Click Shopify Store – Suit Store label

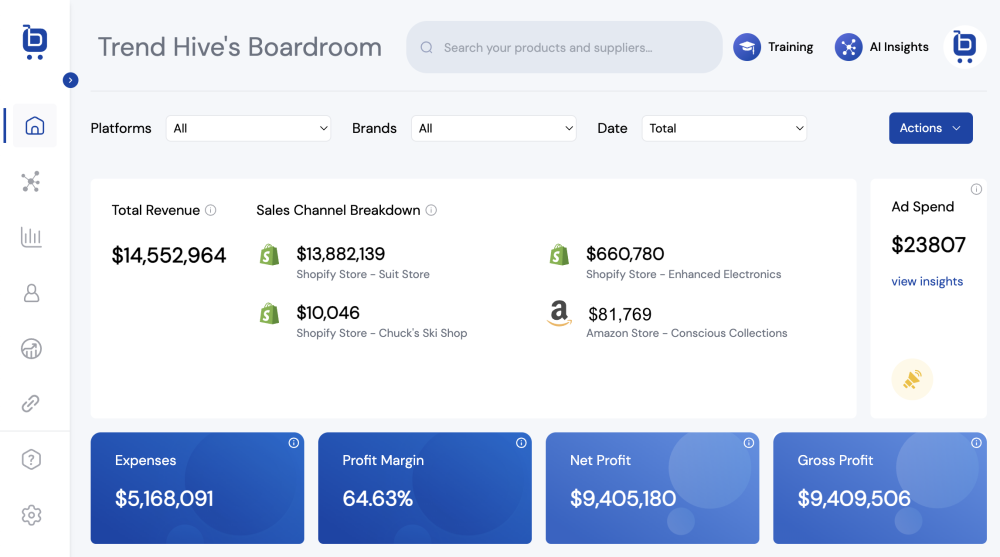point(363,274)
